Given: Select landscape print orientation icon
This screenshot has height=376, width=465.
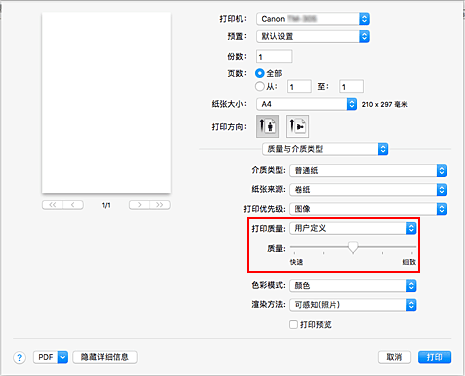Looking at the screenshot, I should tap(297, 126).
